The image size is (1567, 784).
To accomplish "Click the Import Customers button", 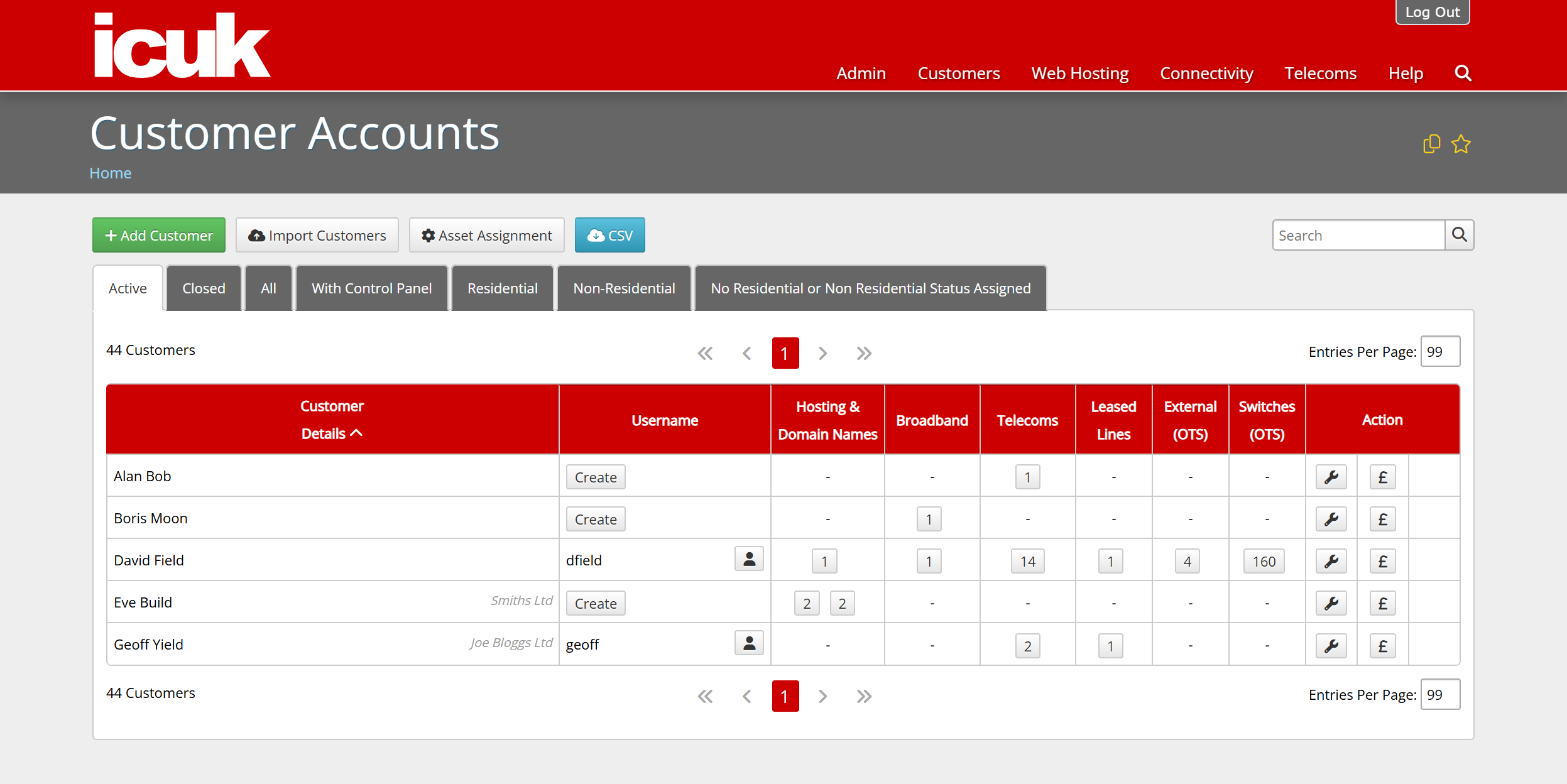I will [317, 235].
